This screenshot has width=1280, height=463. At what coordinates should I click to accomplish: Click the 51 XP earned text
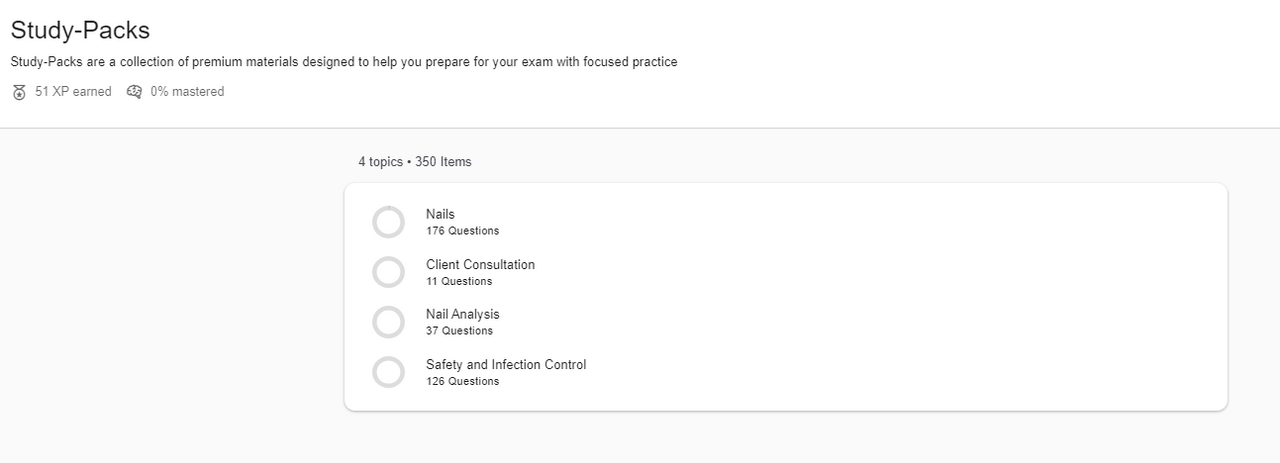(x=73, y=92)
